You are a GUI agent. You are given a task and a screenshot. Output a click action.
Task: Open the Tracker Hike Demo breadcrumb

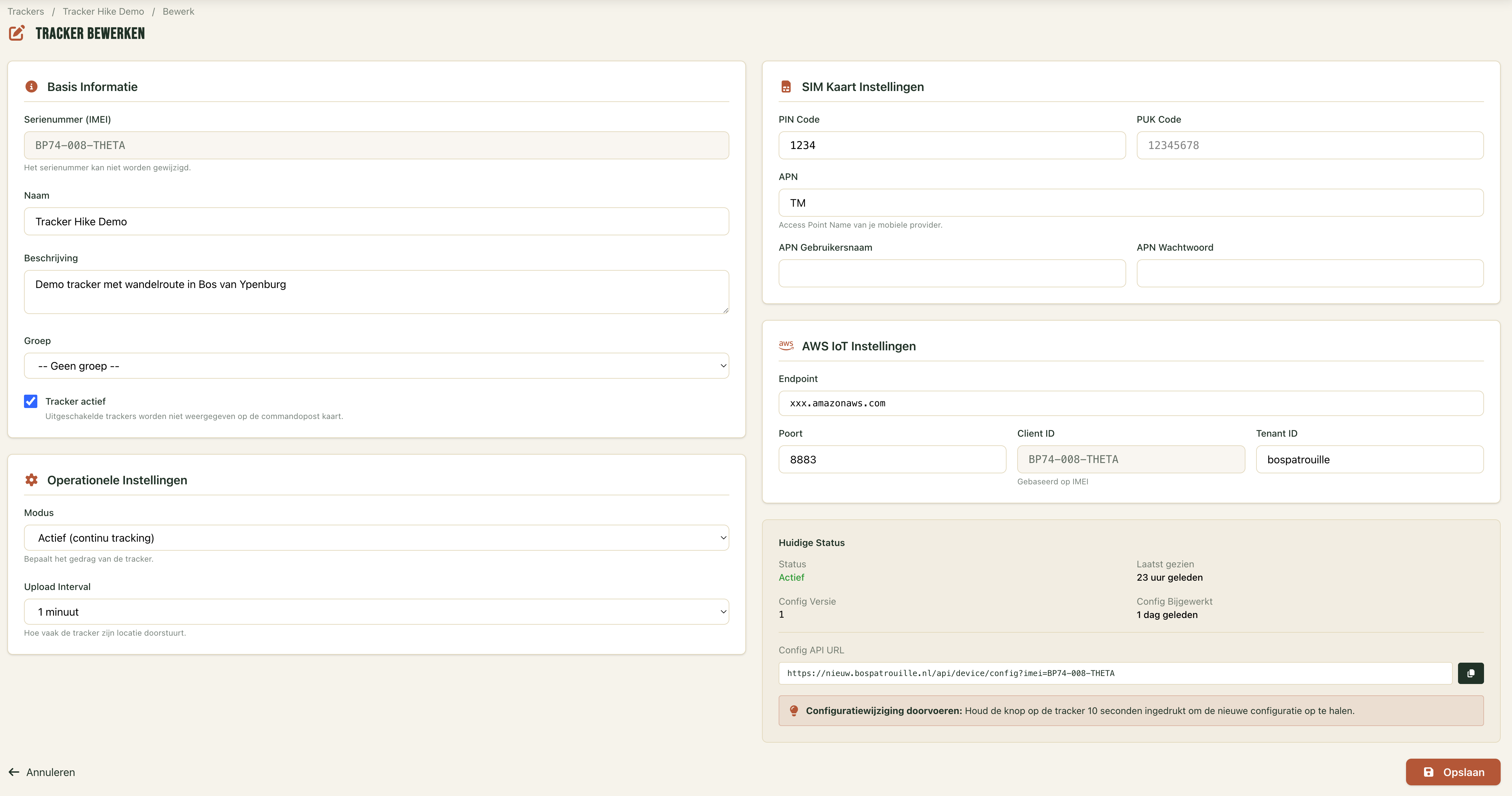pyautogui.click(x=103, y=11)
